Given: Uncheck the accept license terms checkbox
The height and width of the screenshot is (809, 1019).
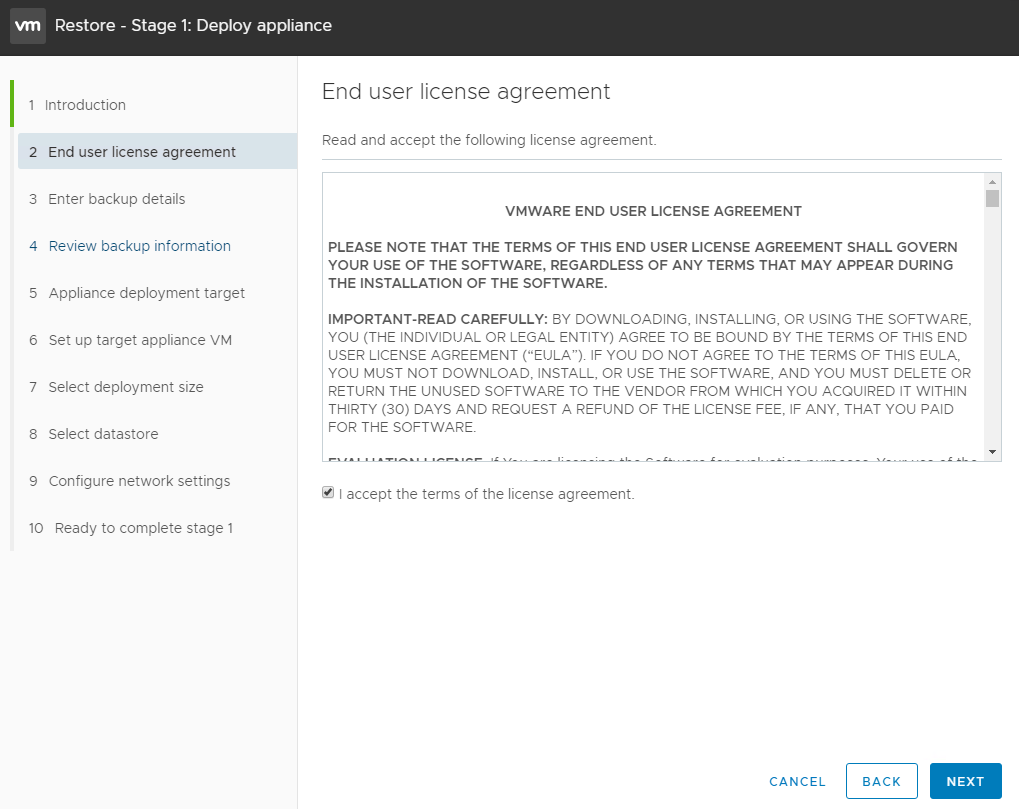Looking at the screenshot, I should [328, 493].
